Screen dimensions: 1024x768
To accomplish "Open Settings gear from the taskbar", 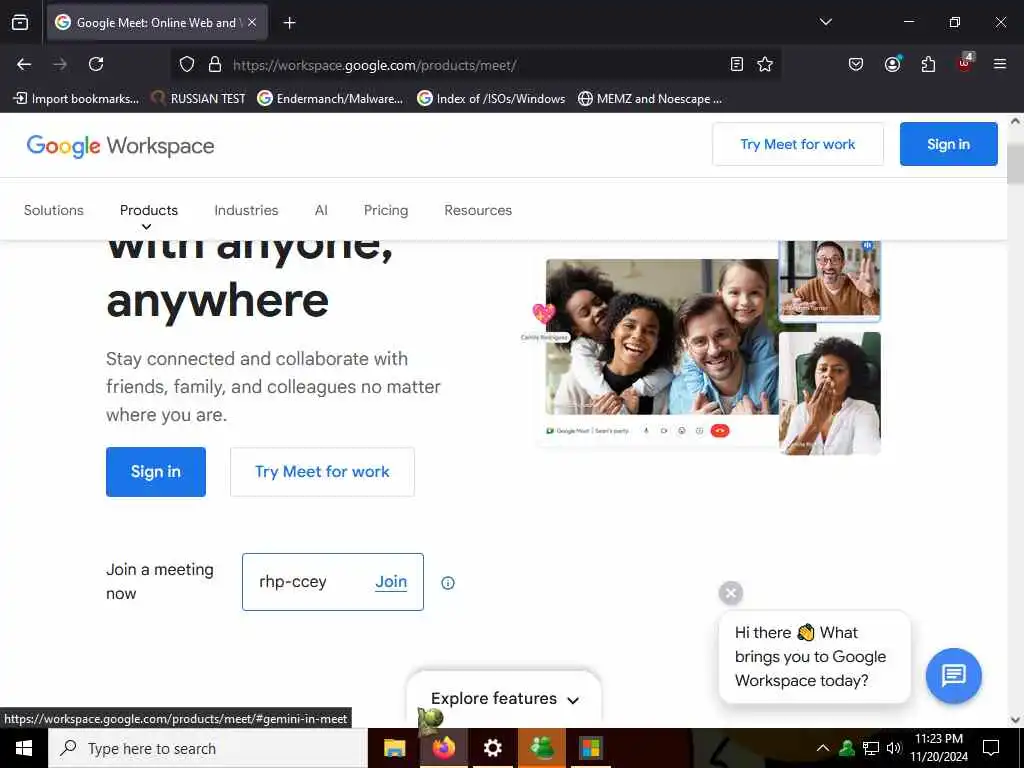I will [492, 748].
